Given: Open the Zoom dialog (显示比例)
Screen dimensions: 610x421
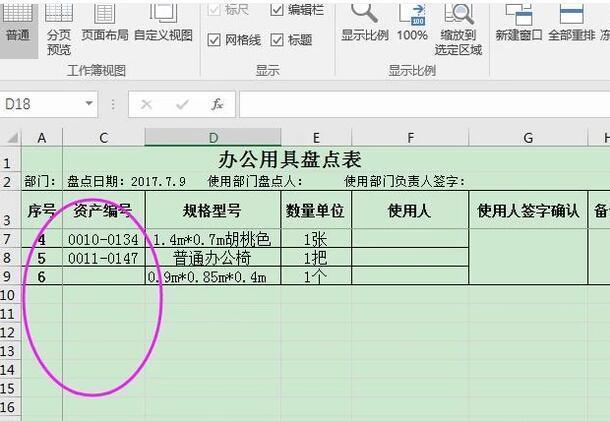Looking at the screenshot, I should [x=364, y=24].
